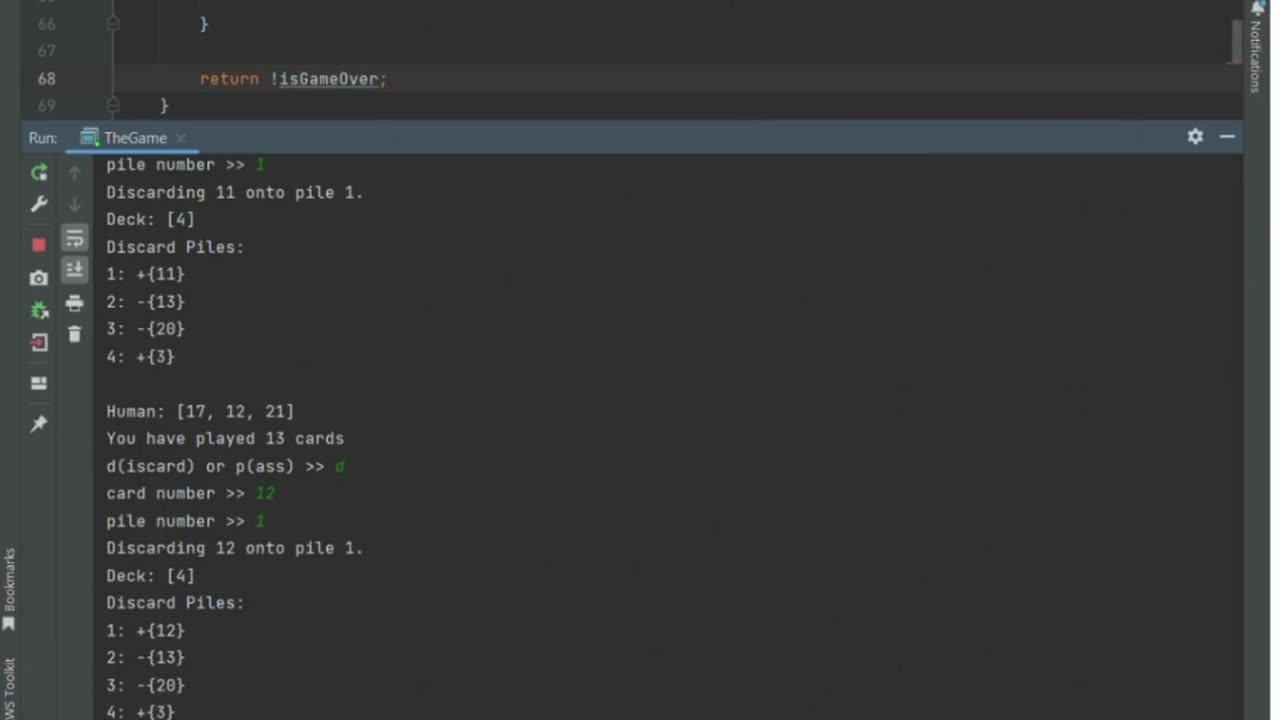Collapse the code block at line 66
The width and height of the screenshot is (1280, 720).
[113, 23]
